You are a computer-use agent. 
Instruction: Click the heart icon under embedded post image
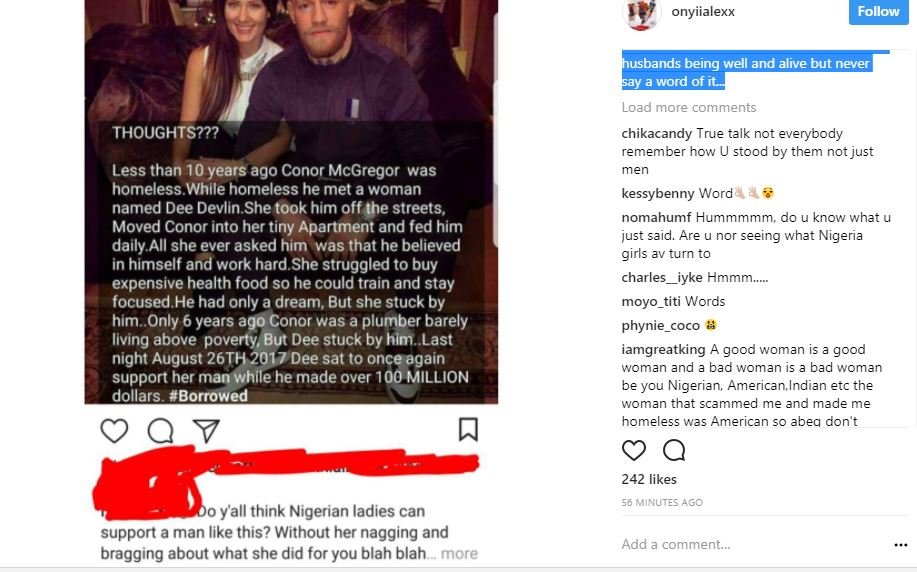[x=115, y=430]
